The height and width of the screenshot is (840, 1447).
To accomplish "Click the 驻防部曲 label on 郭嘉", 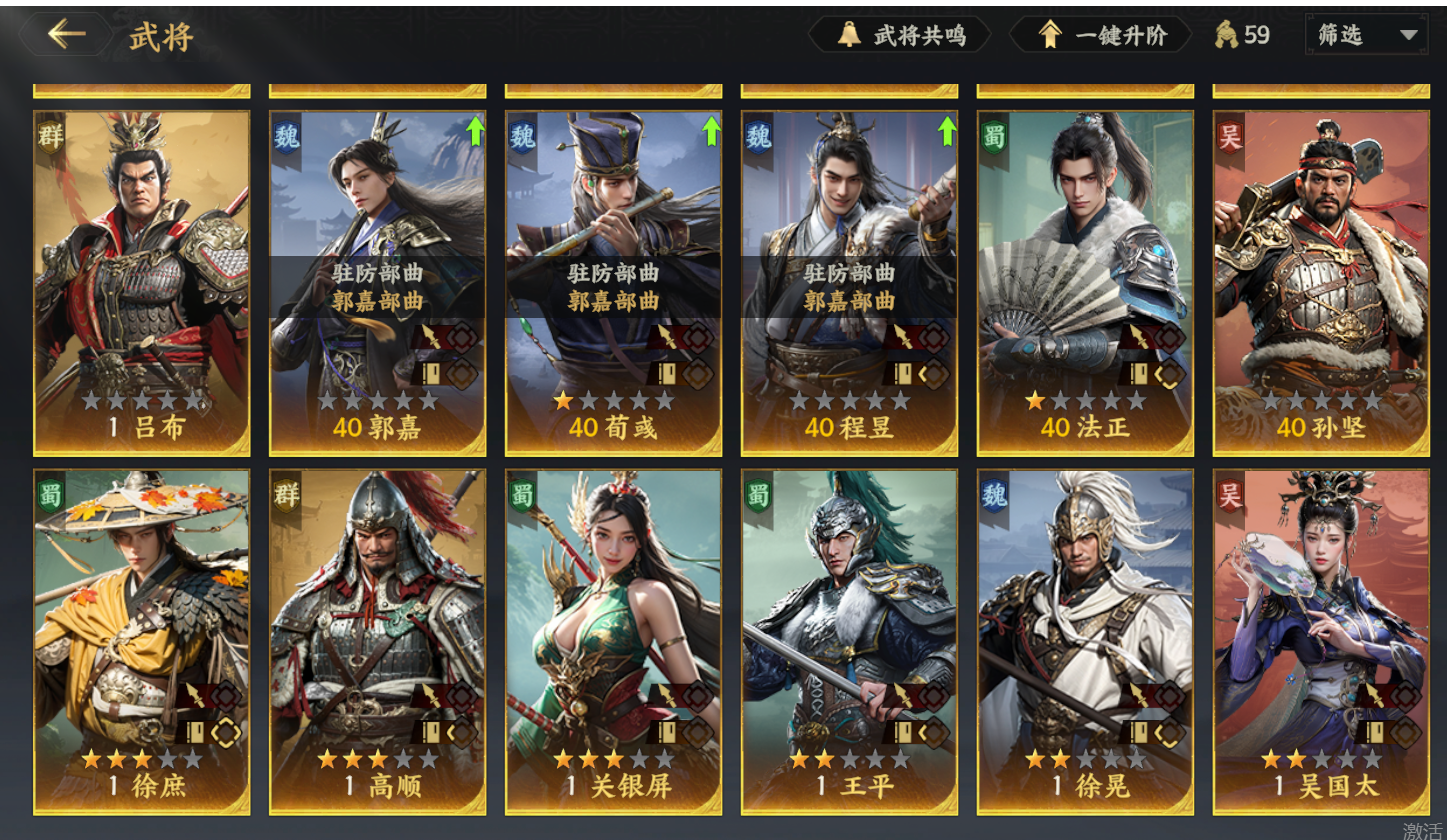I will tap(378, 273).
